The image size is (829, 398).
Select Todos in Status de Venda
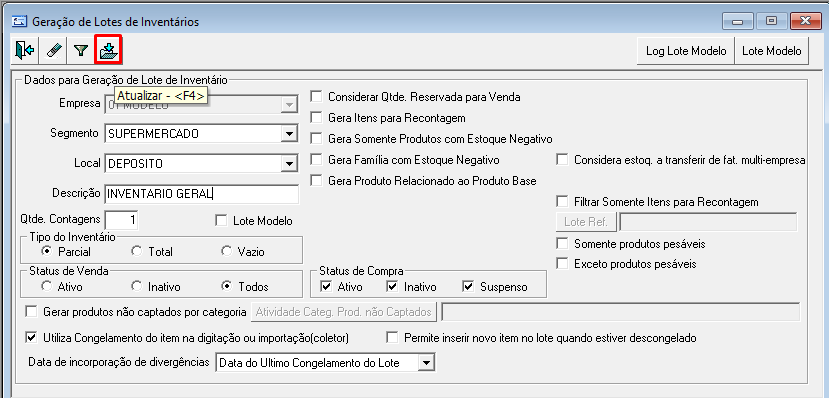click(226, 286)
